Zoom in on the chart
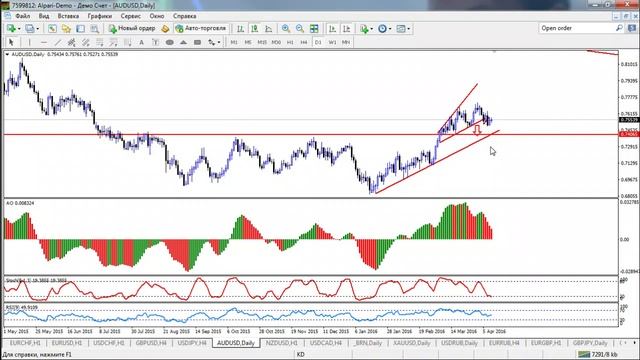The image size is (640, 360). point(286,29)
